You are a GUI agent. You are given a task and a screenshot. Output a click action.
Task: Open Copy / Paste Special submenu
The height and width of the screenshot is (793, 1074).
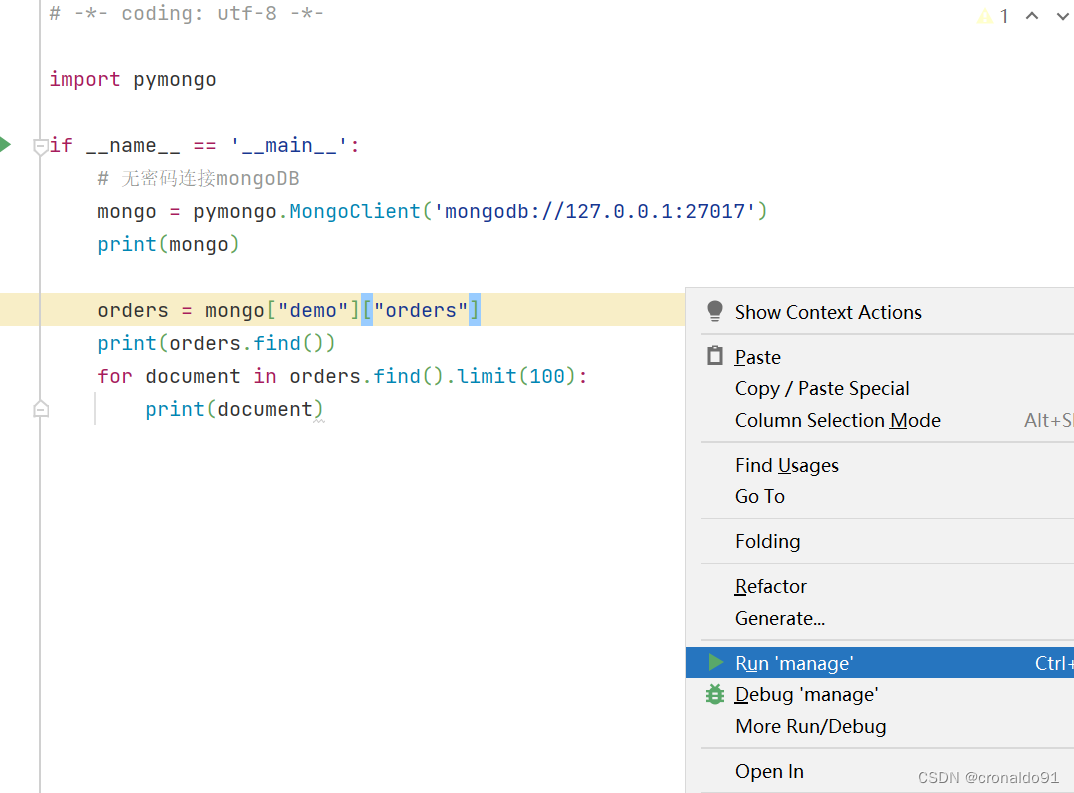click(x=879, y=388)
